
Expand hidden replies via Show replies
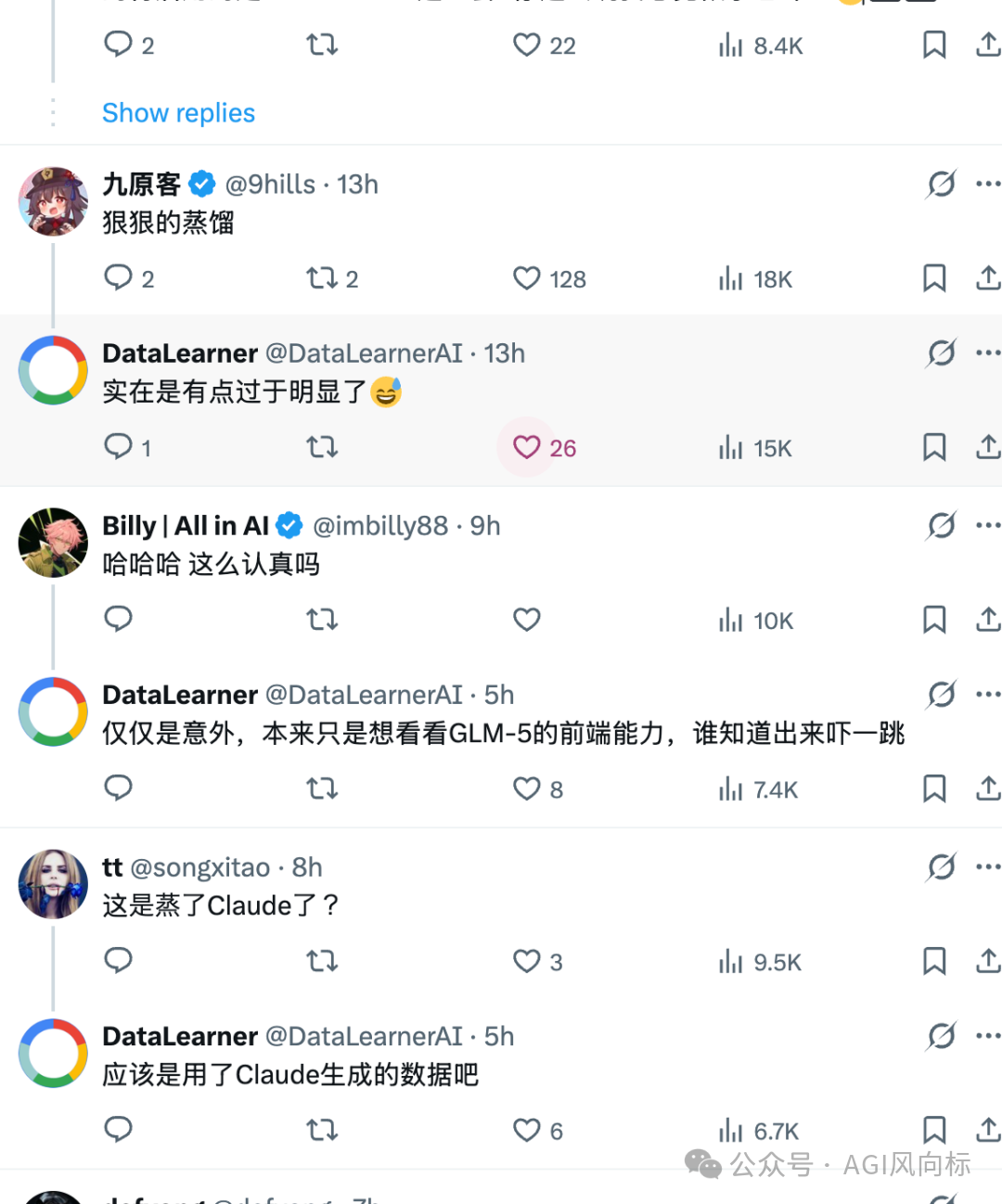tap(178, 112)
